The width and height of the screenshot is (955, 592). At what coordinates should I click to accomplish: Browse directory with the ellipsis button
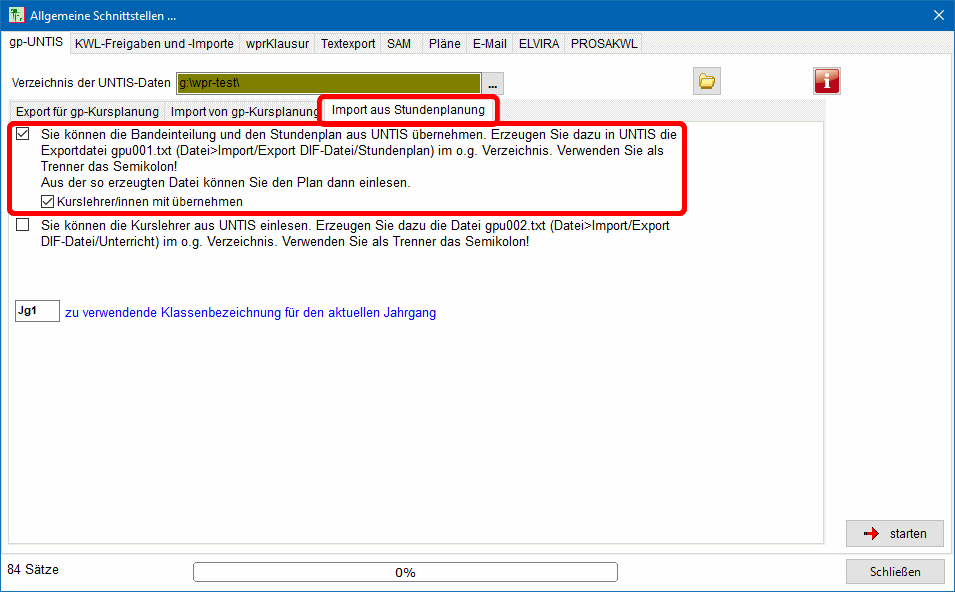pyautogui.click(x=493, y=83)
